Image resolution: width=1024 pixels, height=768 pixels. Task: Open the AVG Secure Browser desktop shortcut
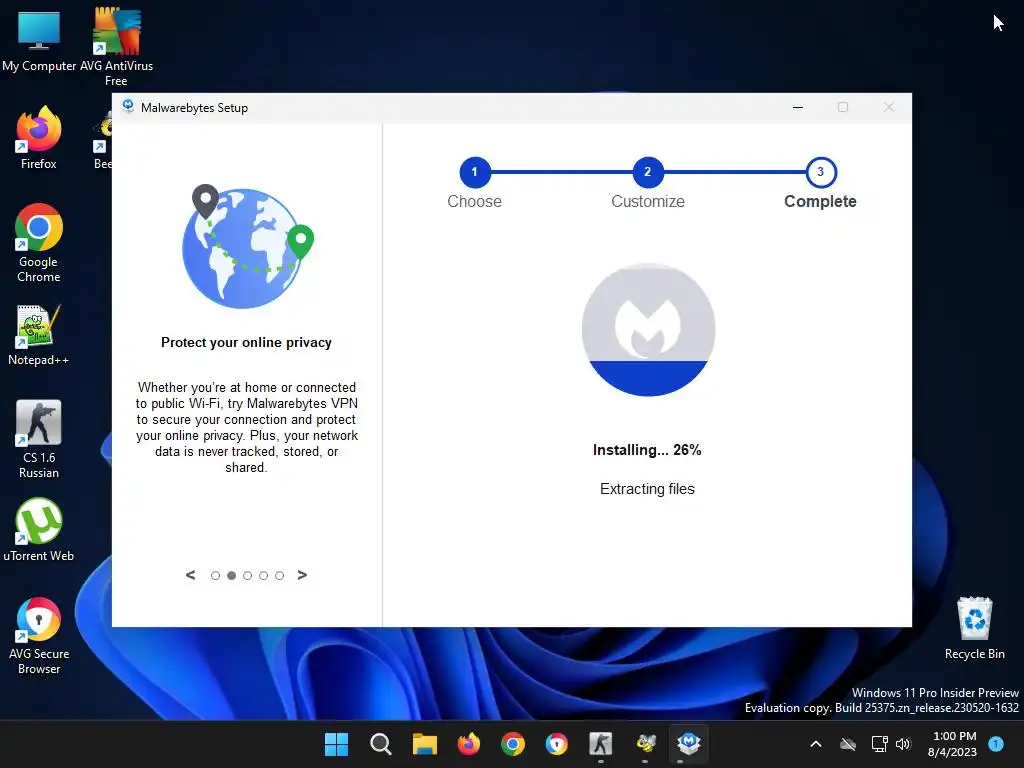point(39,635)
